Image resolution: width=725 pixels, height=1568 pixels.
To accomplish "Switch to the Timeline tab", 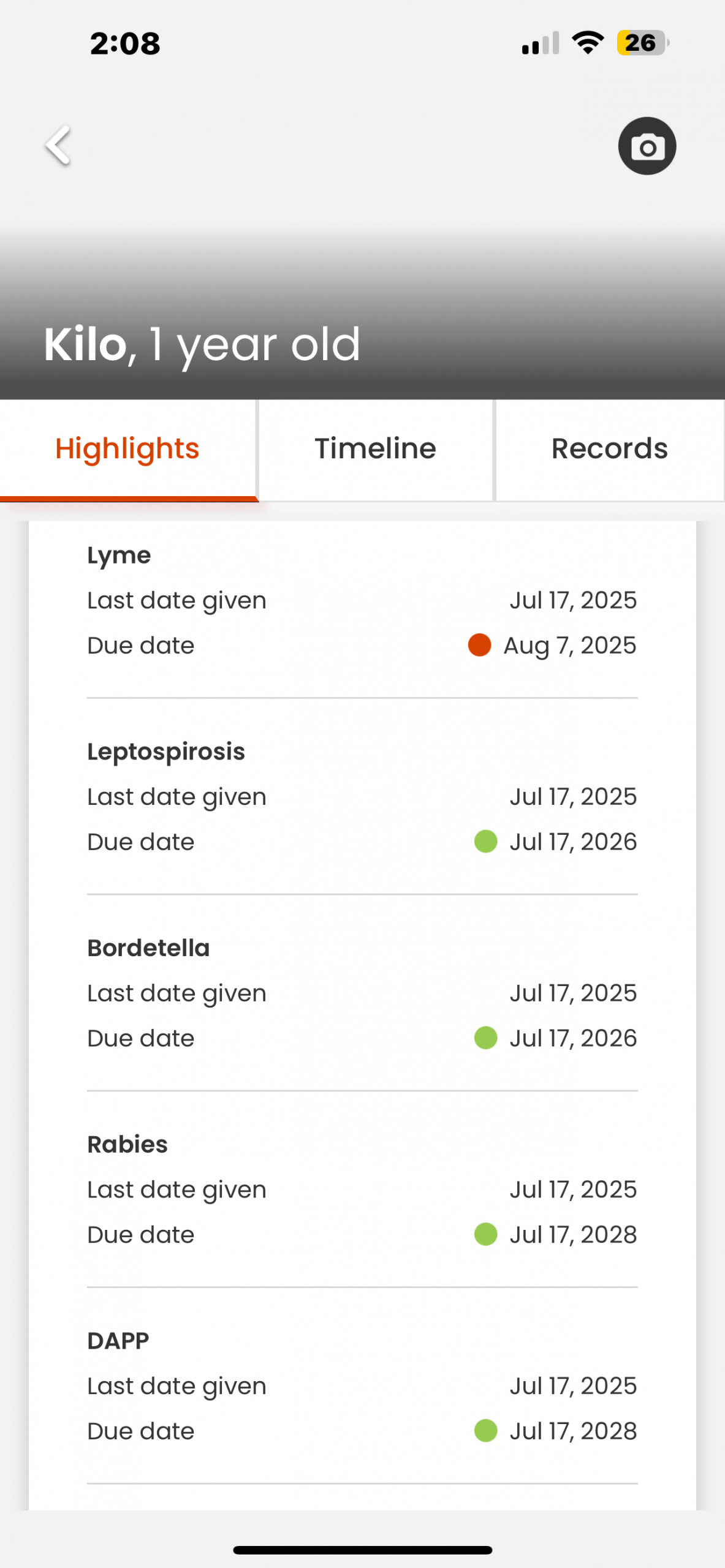I will tap(375, 449).
